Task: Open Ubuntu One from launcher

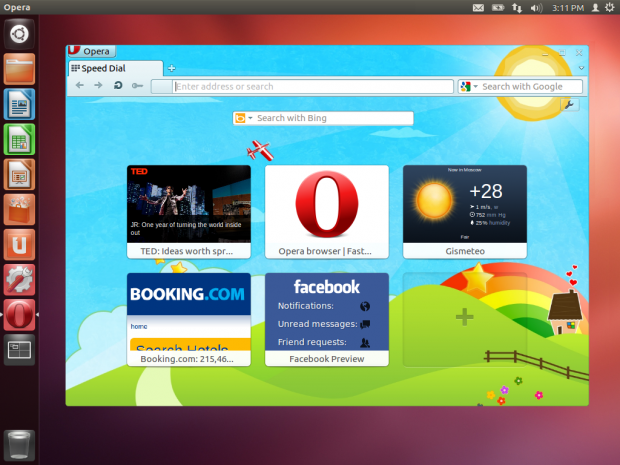Action: (19, 245)
